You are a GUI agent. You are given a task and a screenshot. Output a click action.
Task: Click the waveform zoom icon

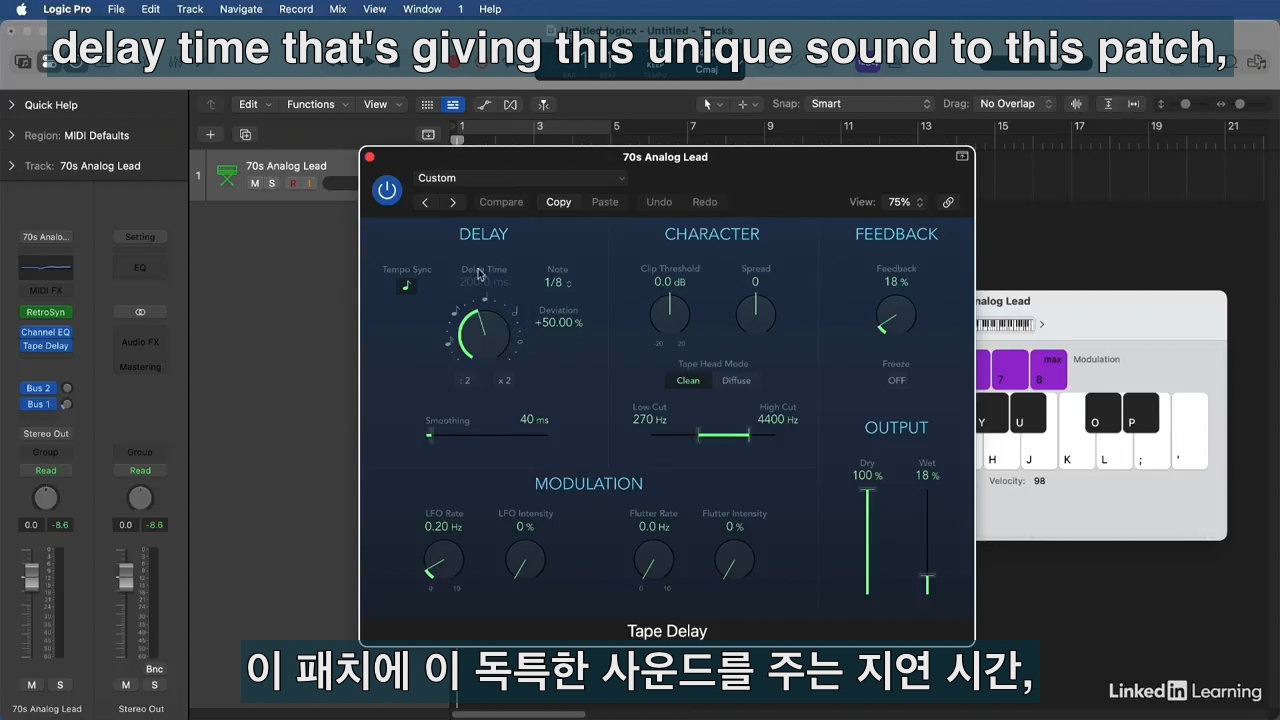point(1077,104)
